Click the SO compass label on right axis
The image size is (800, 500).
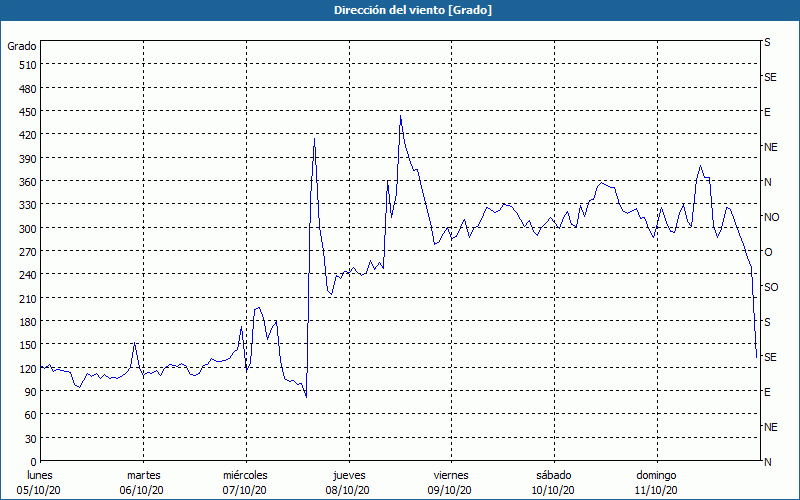point(771,288)
